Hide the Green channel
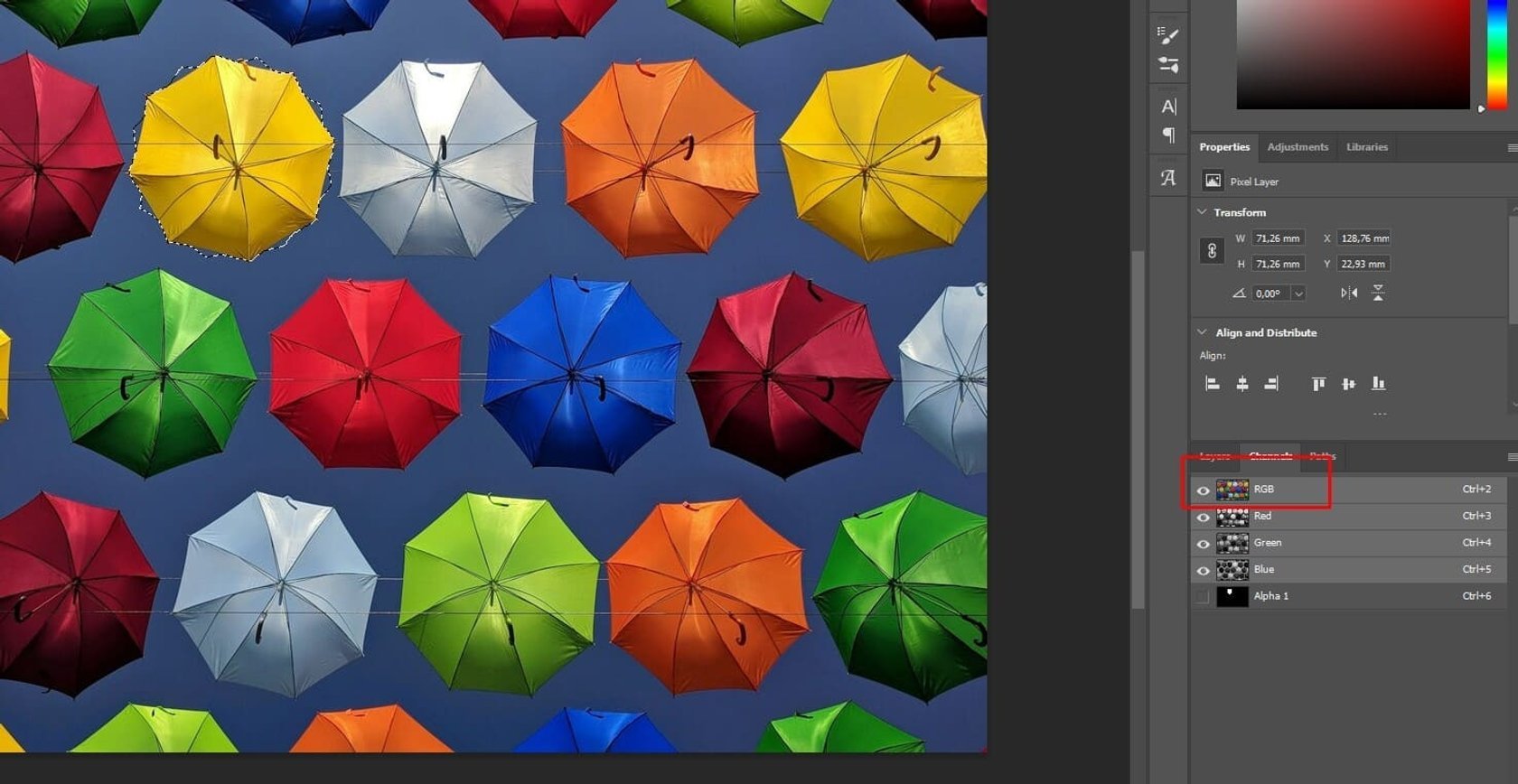The height and width of the screenshot is (784, 1518). point(1203,544)
